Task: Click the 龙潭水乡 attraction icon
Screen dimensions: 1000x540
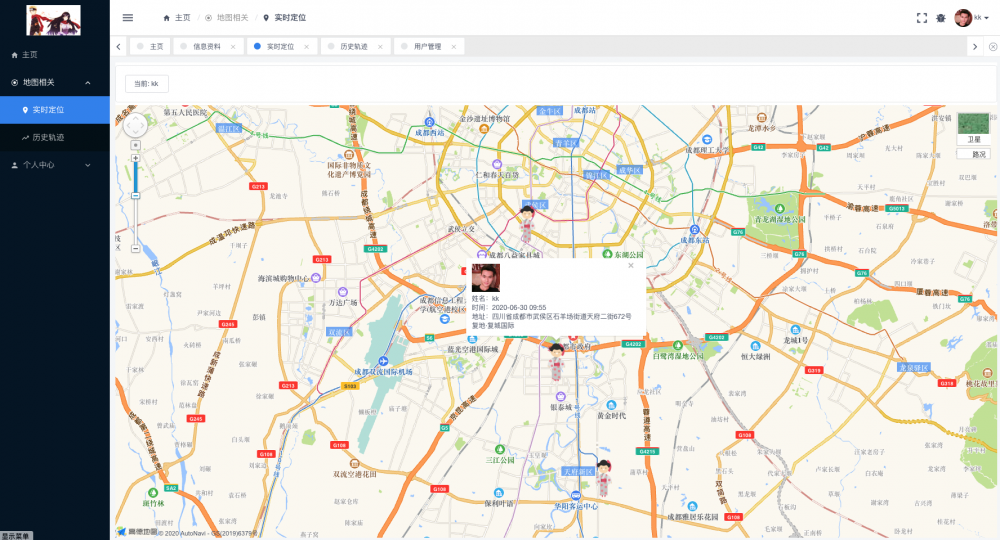Action: pyautogui.click(x=761, y=117)
